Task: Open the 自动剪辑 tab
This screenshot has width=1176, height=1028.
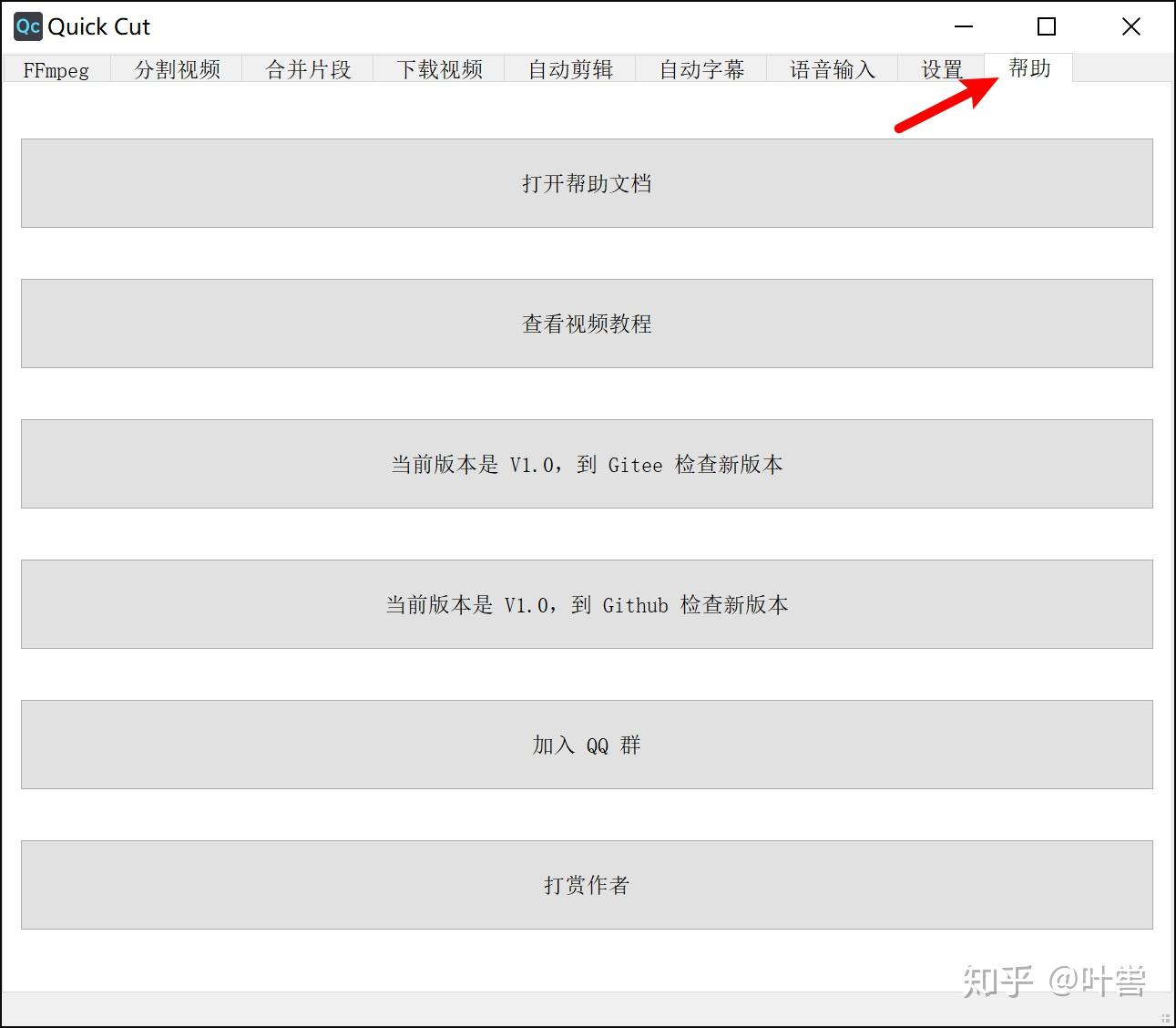Action: (570, 69)
